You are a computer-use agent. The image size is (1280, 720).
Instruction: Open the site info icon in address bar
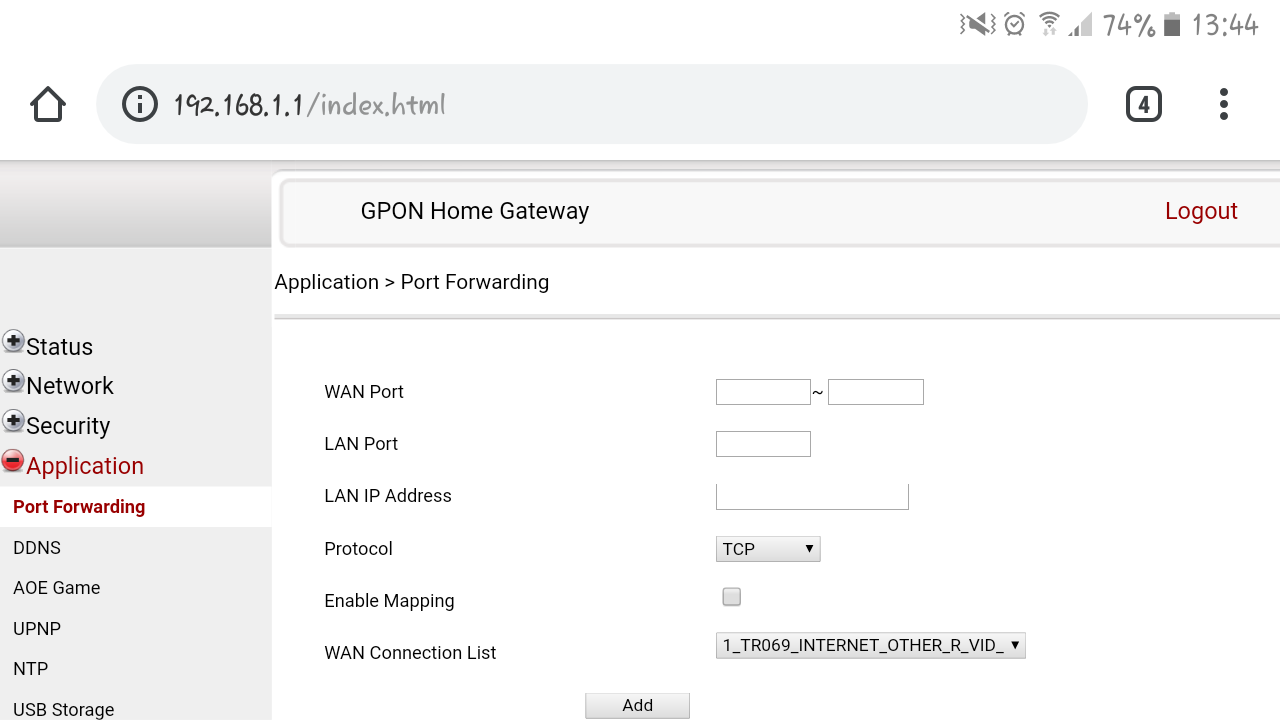(x=140, y=104)
